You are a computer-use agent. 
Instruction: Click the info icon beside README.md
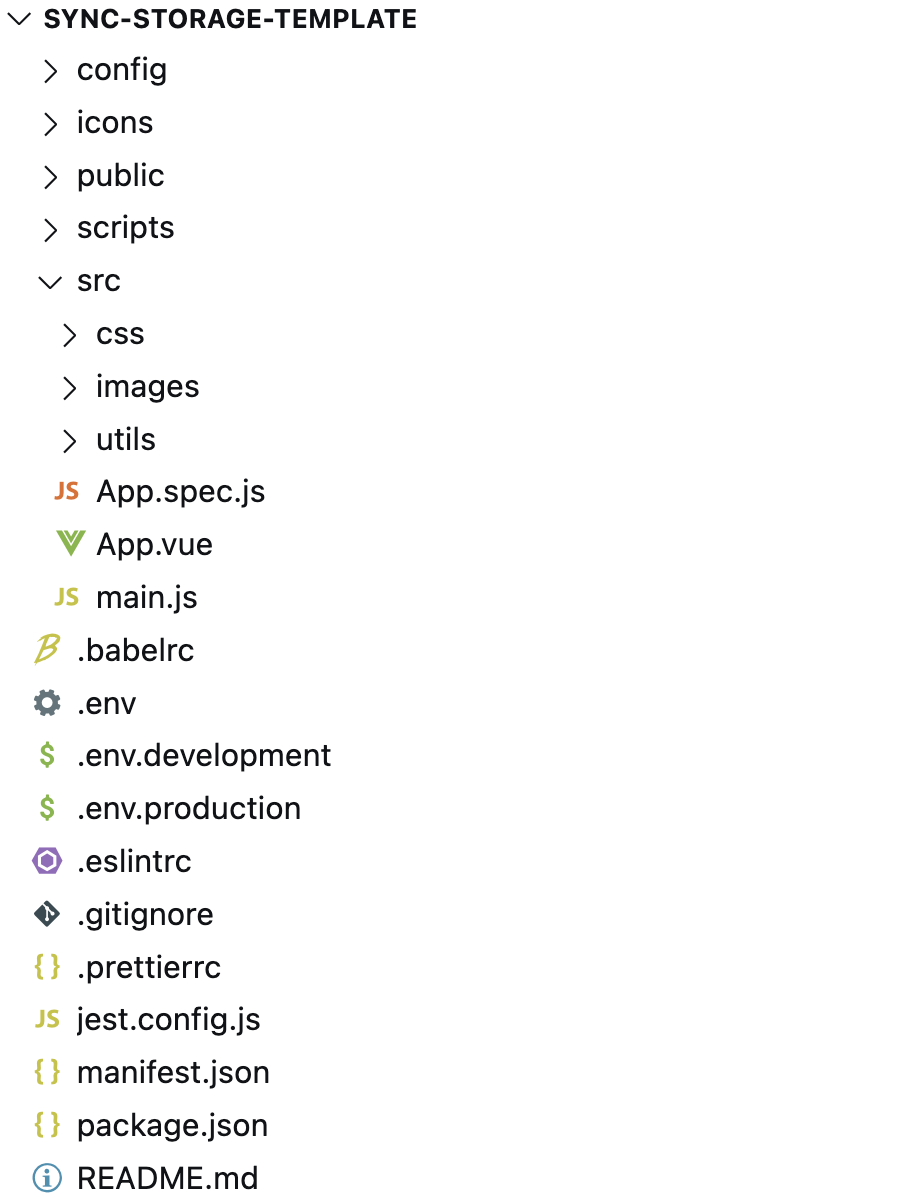coord(47,1178)
